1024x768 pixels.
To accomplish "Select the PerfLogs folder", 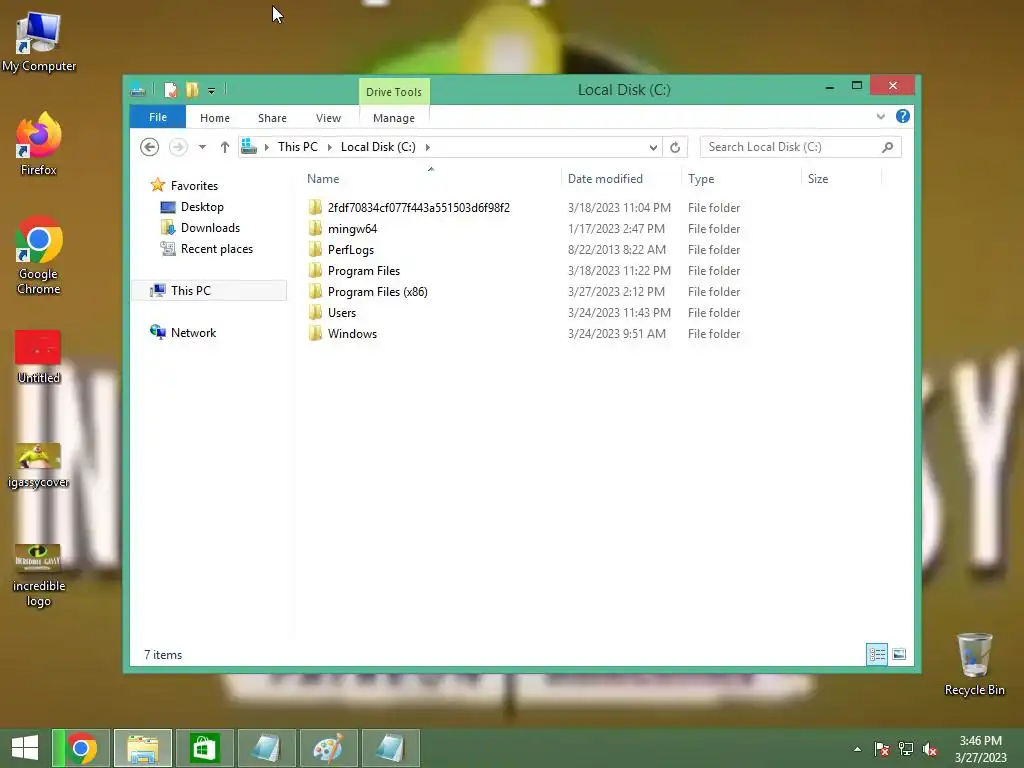I will coord(341,249).
